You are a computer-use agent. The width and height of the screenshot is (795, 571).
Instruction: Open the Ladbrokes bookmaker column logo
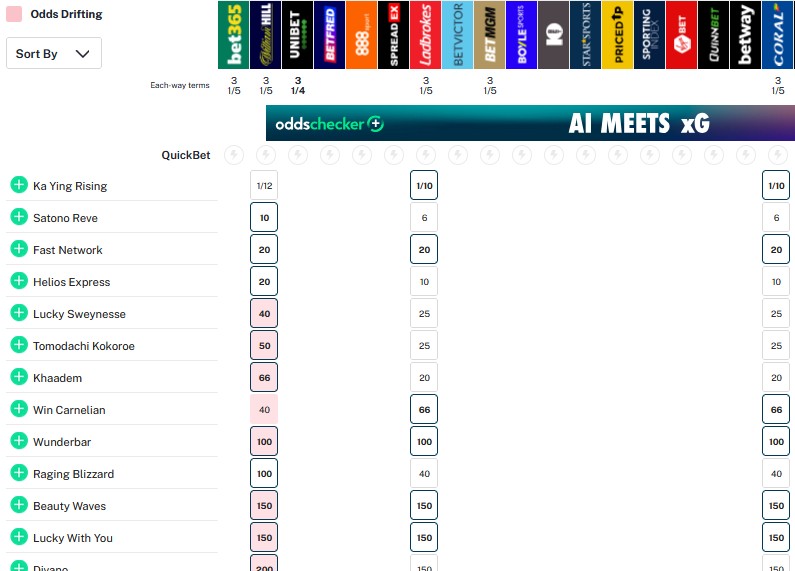click(x=425, y=35)
